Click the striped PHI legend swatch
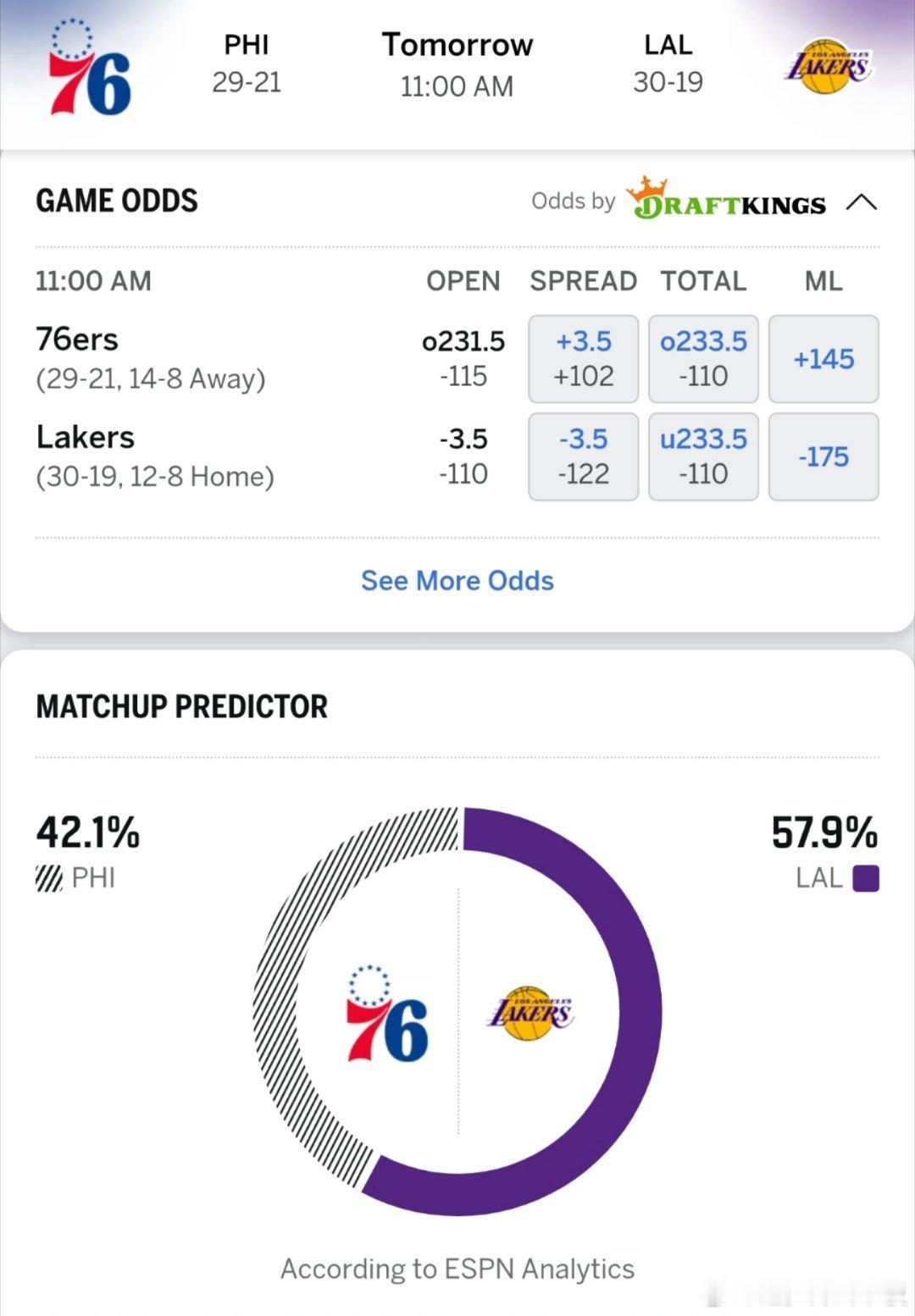 [x=49, y=878]
